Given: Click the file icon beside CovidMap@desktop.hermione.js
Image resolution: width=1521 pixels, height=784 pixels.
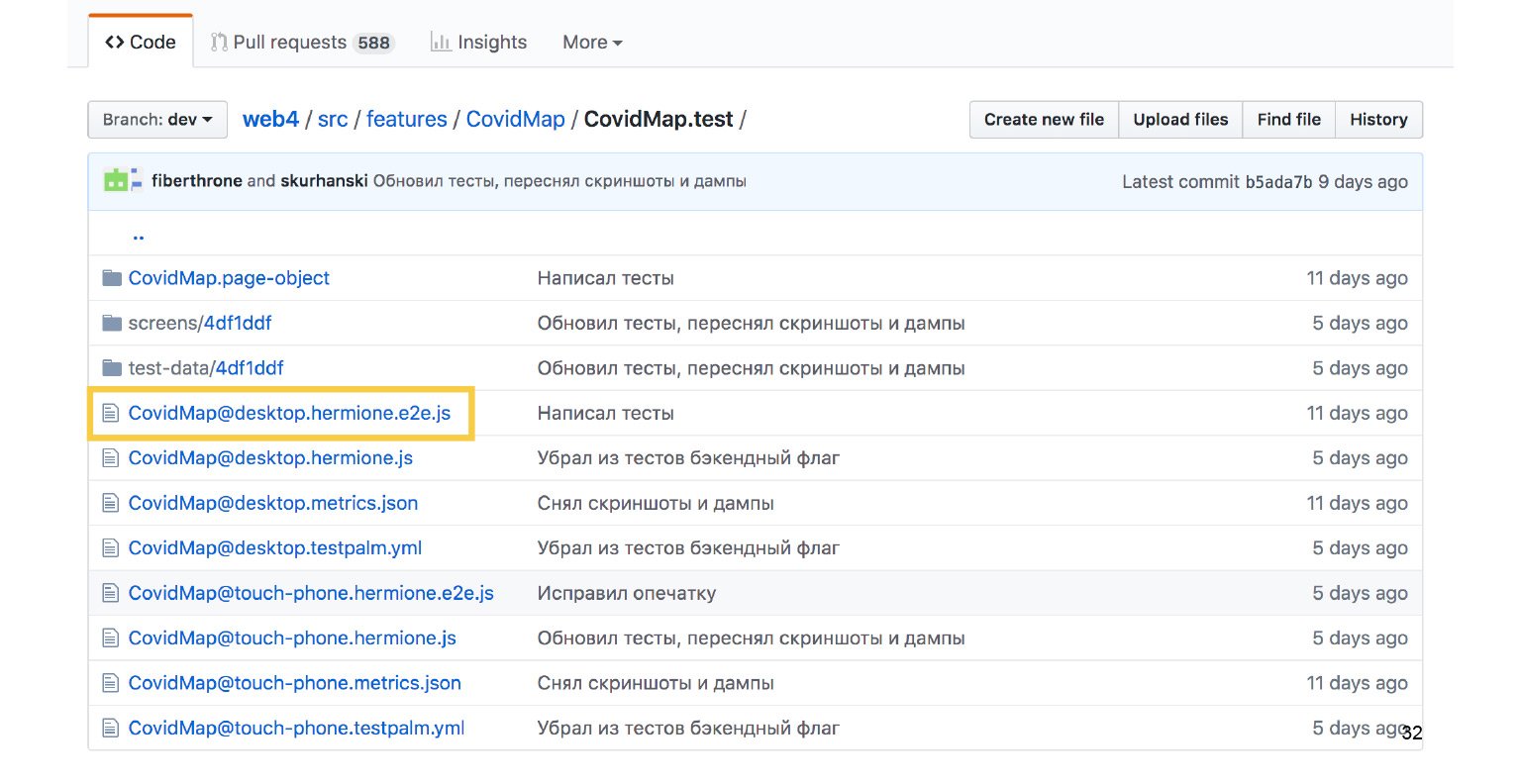Looking at the screenshot, I should point(110,457).
